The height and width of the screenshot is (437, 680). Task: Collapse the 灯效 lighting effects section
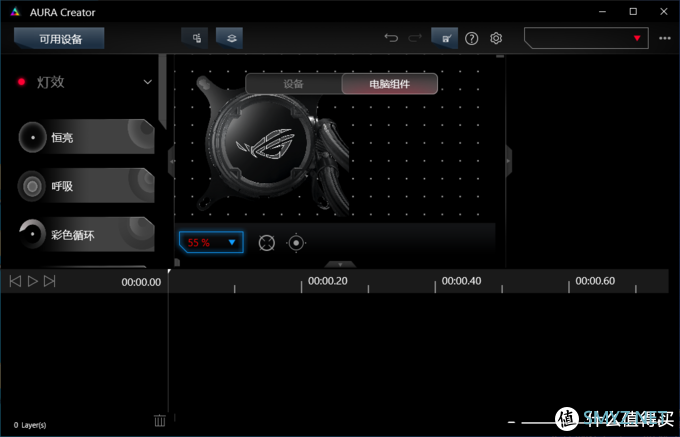pyautogui.click(x=148, y=82)
